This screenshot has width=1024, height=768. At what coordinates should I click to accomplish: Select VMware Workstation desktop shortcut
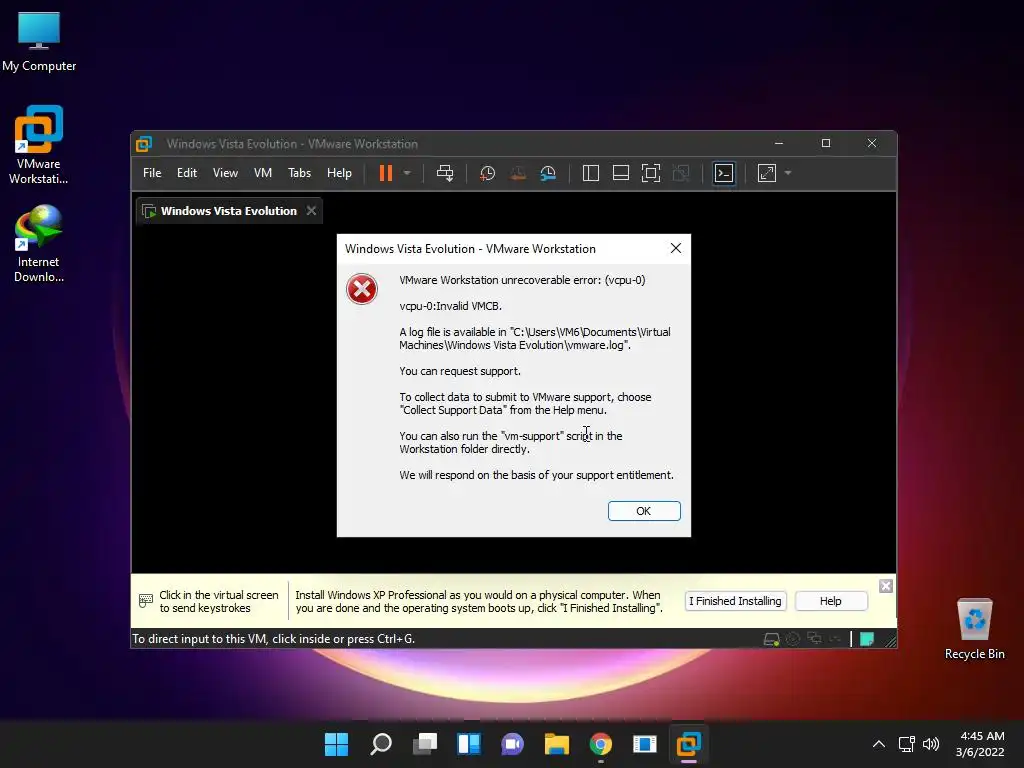(x=39, y=145)
